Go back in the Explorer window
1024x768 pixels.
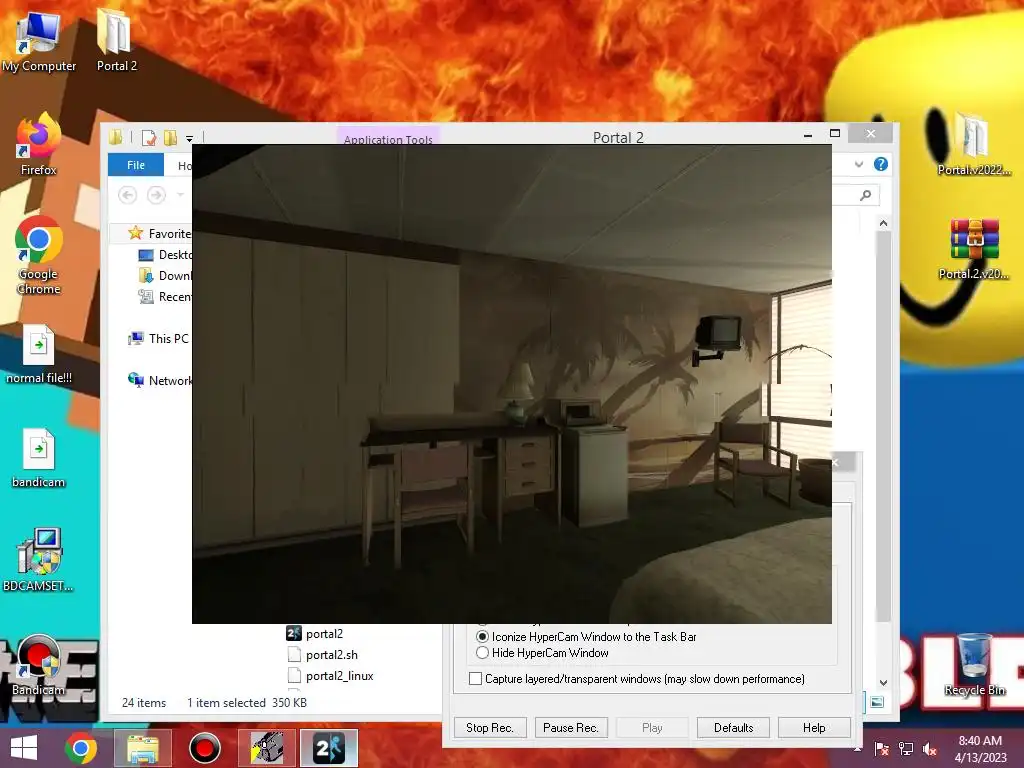point(127,195)
